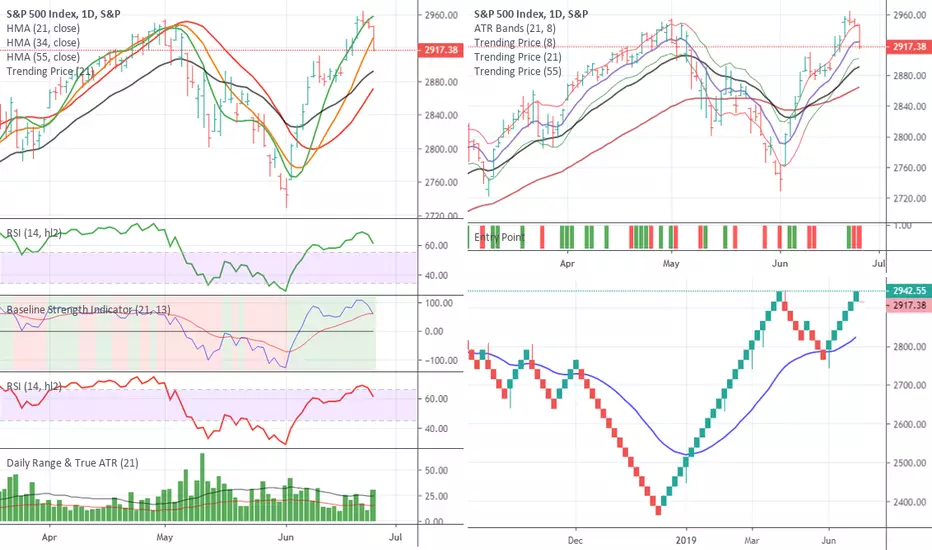Click 60.00 on the red RSI pane axis
The width and height of the screenshot is (932, 550).
click(436, 399)
